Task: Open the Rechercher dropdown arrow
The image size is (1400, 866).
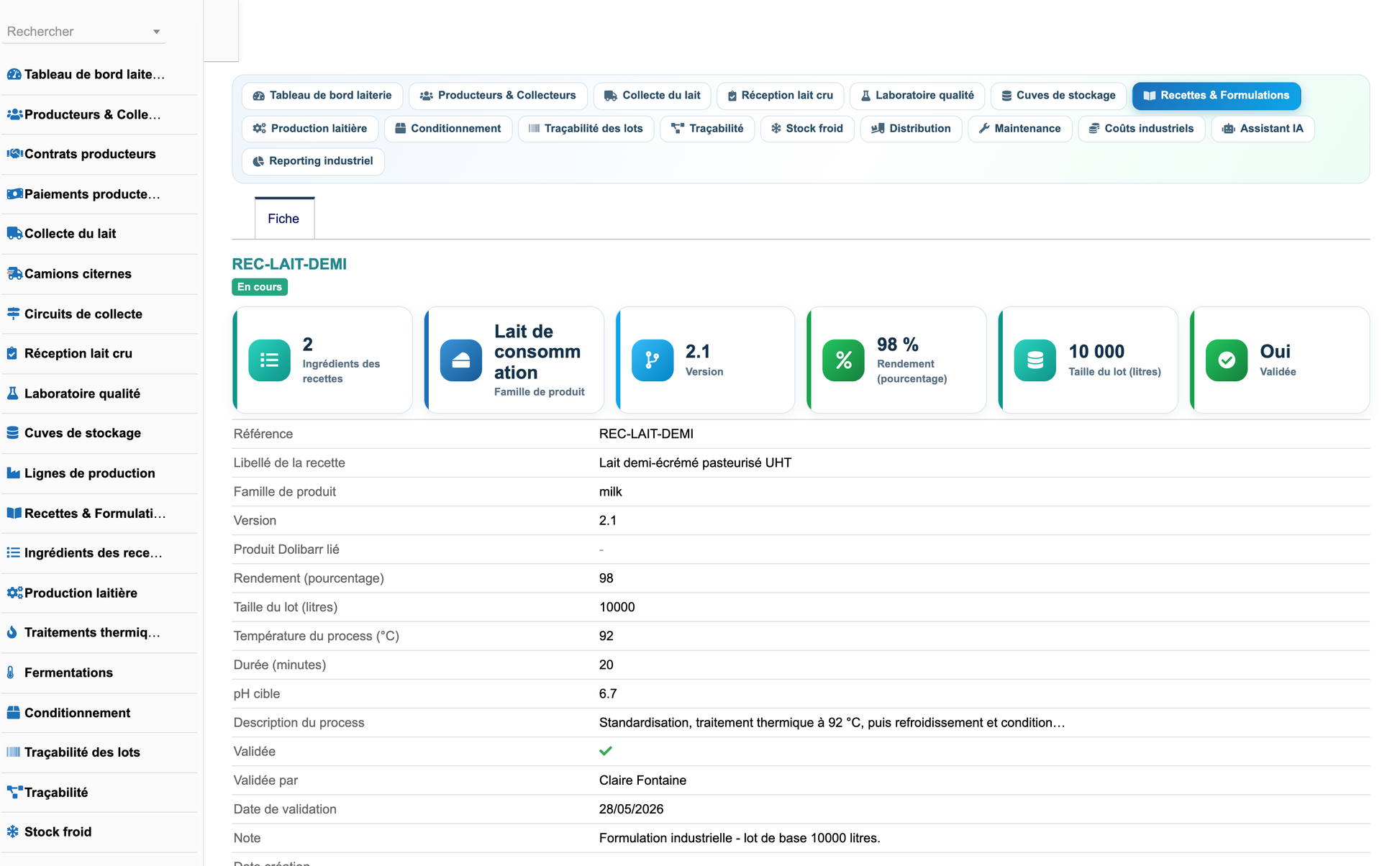Action: (156, 32)
